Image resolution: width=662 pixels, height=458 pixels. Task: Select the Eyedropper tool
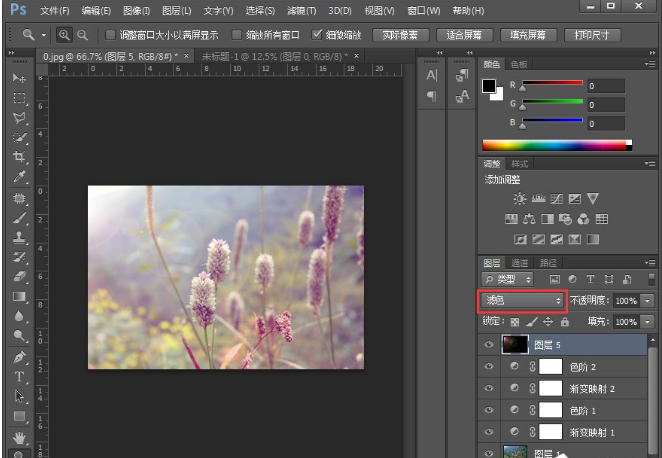(x=19, y=177)
